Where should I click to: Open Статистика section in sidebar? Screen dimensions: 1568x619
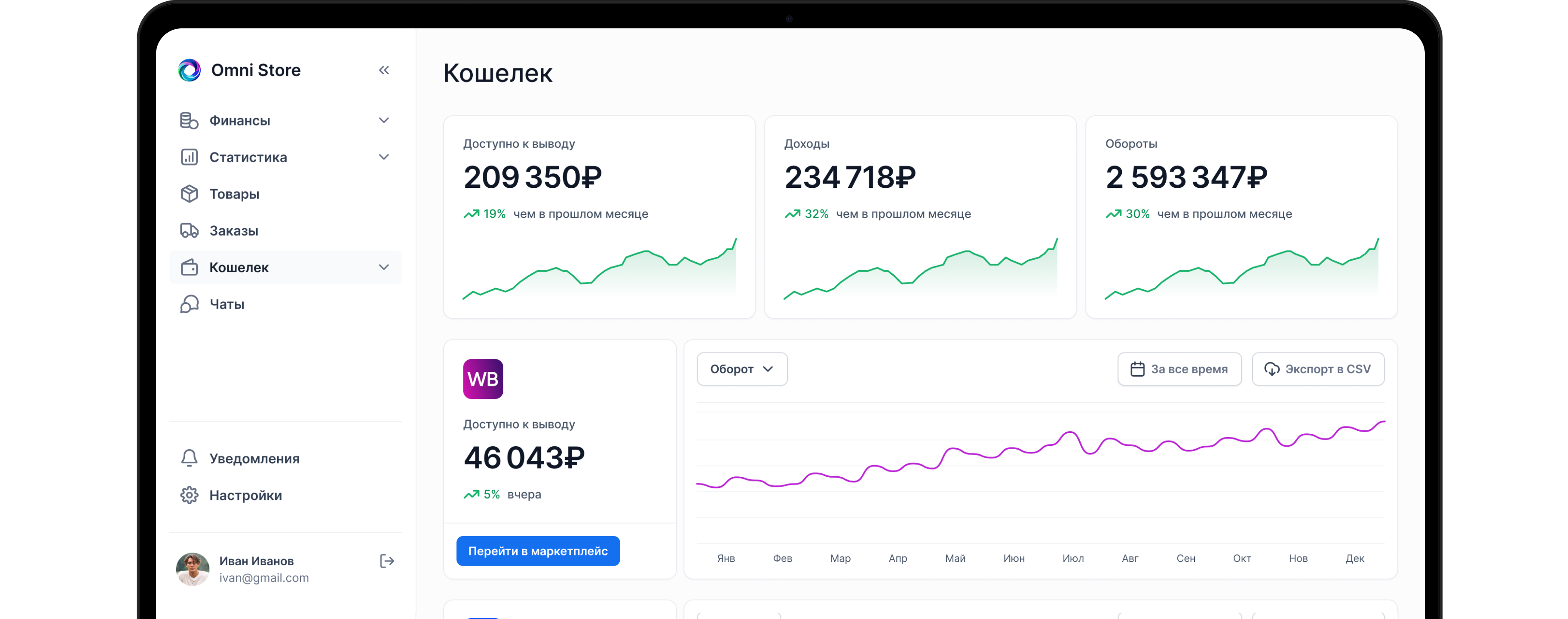coord(285,157)
